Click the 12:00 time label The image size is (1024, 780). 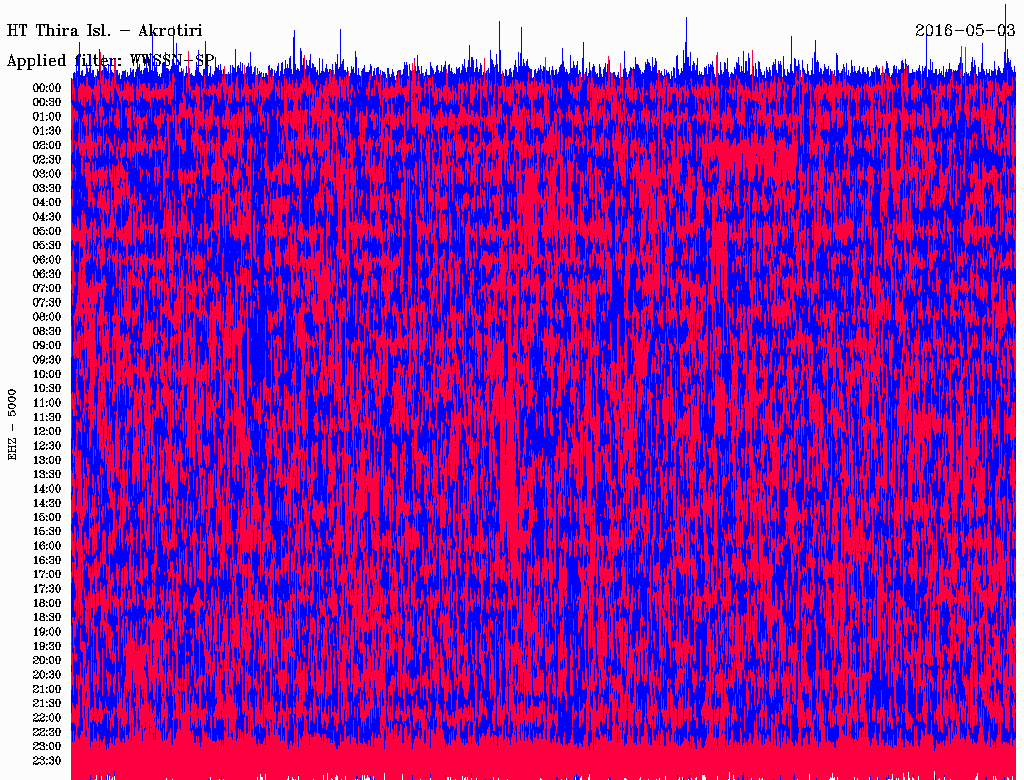[47, 432]
